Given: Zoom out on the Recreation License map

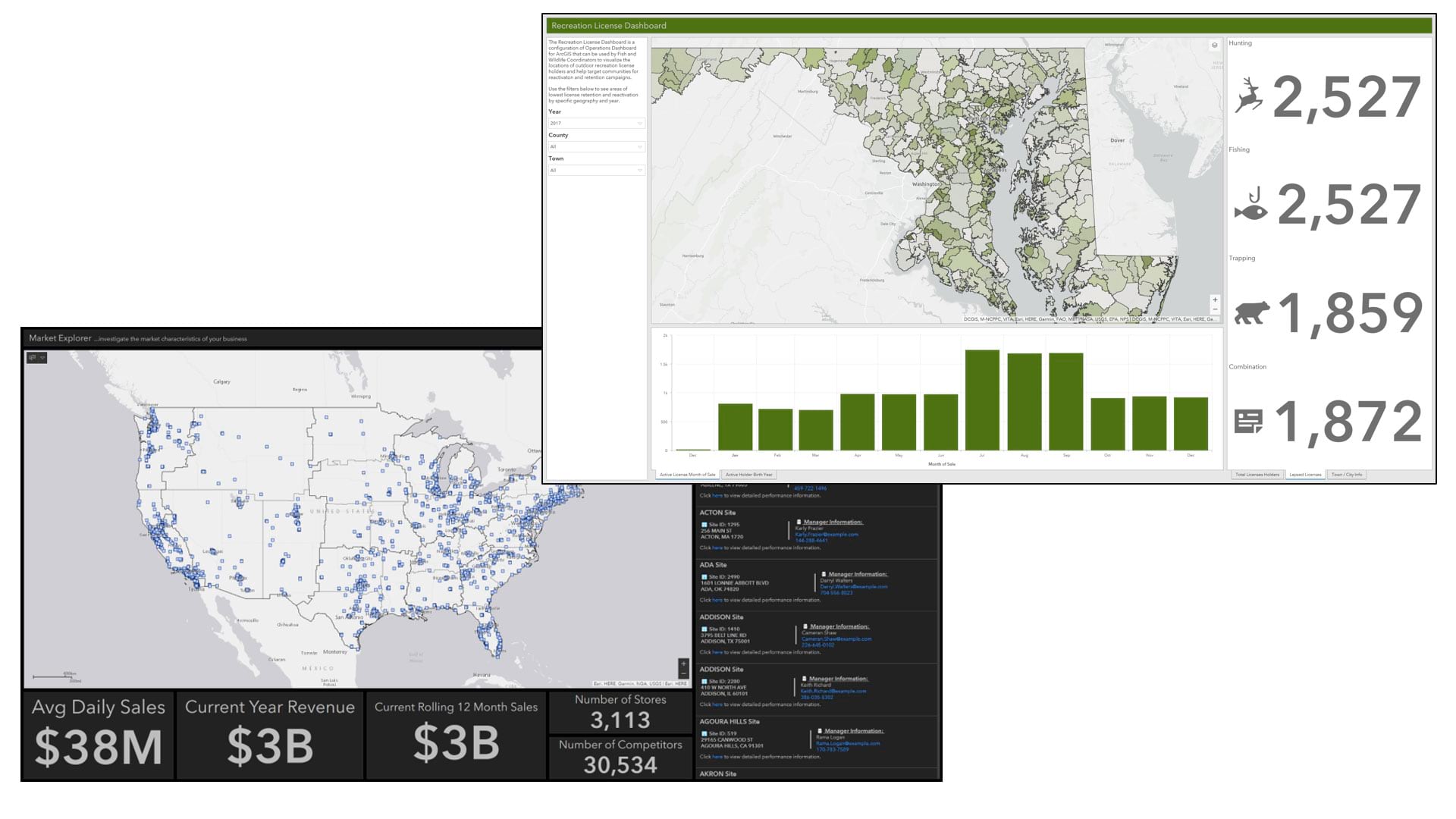Looking at the screenshot, I should click(1215, 309).
